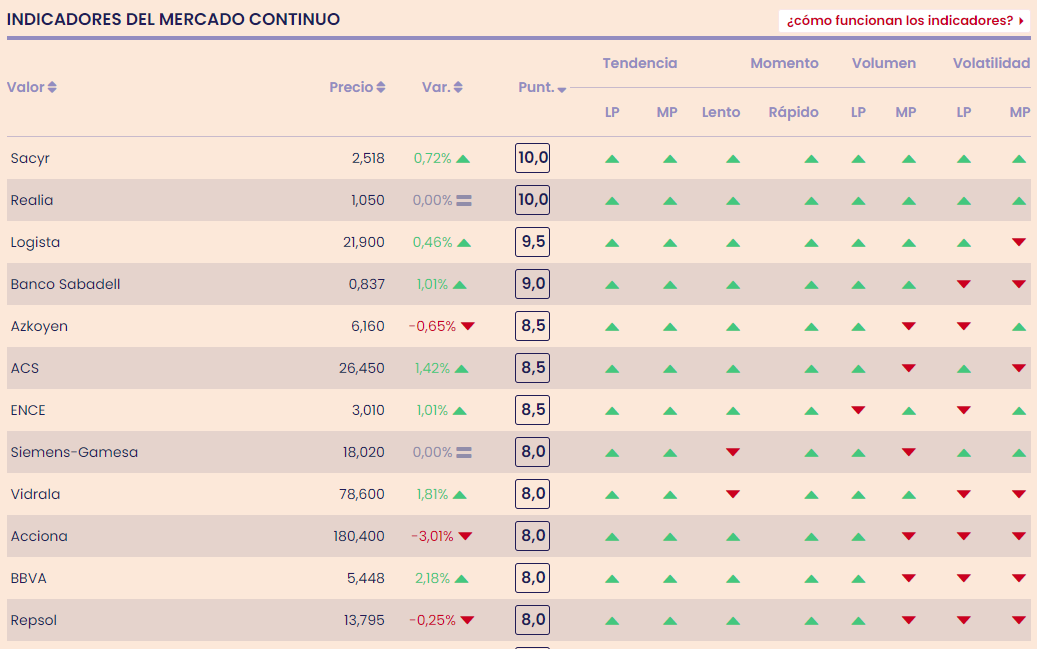Click Repsol's 8,0 score box
This screenshot has width=1037, height=649.
click(532, 620)
